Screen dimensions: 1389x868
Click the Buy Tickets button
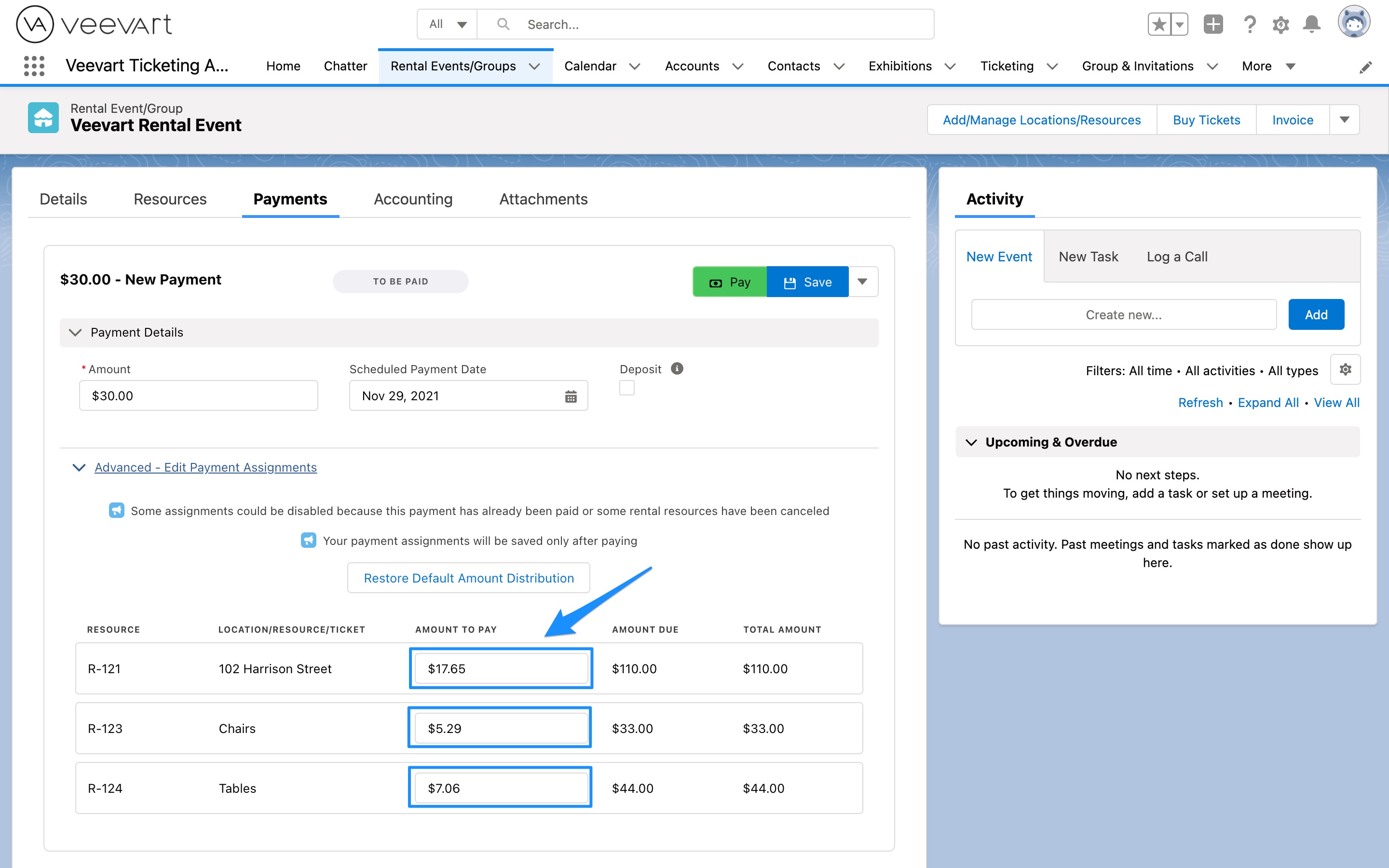pyautogui.click(x=1206, y=120)
